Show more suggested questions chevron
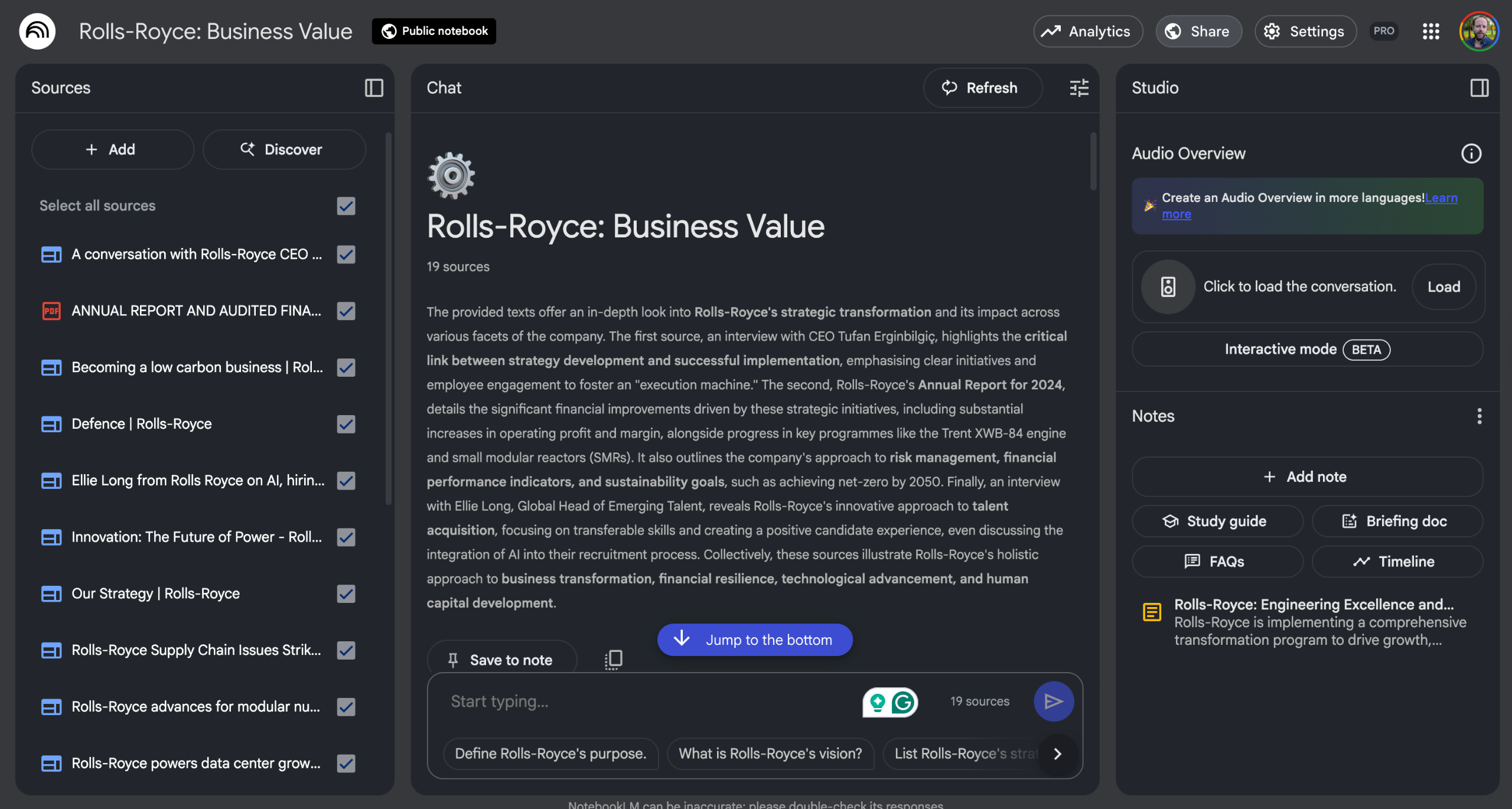The height and width of the screenshot is (809, 1512). click(x=1058, y=753)
